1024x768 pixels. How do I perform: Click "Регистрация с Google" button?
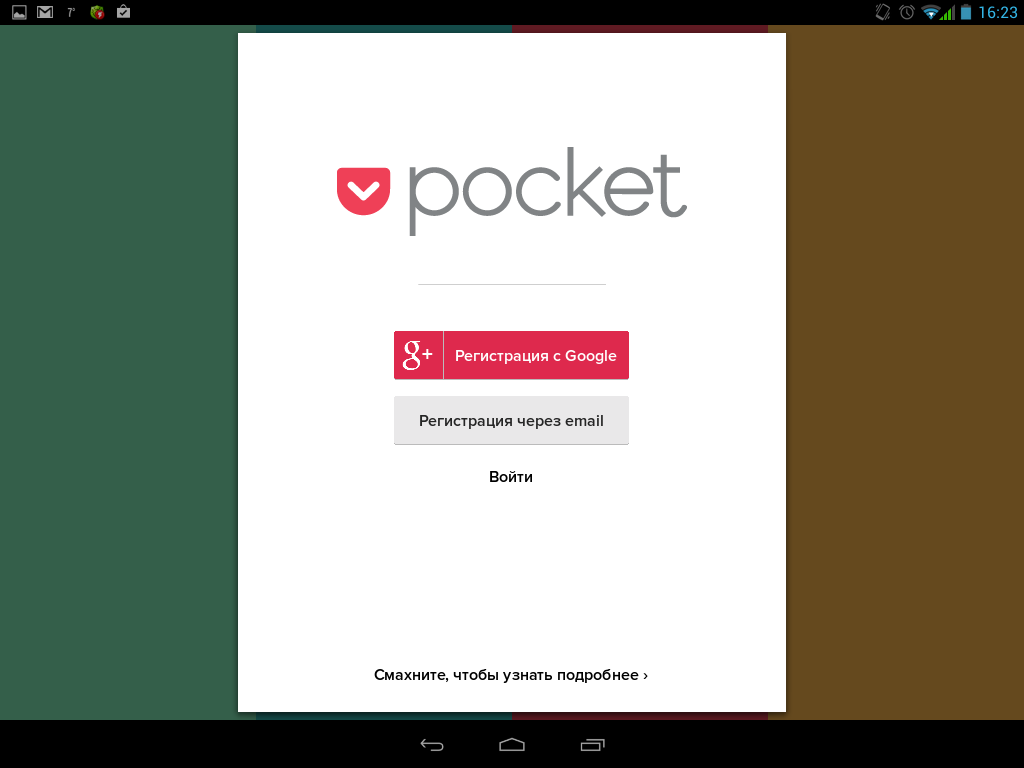pos(535,355)
